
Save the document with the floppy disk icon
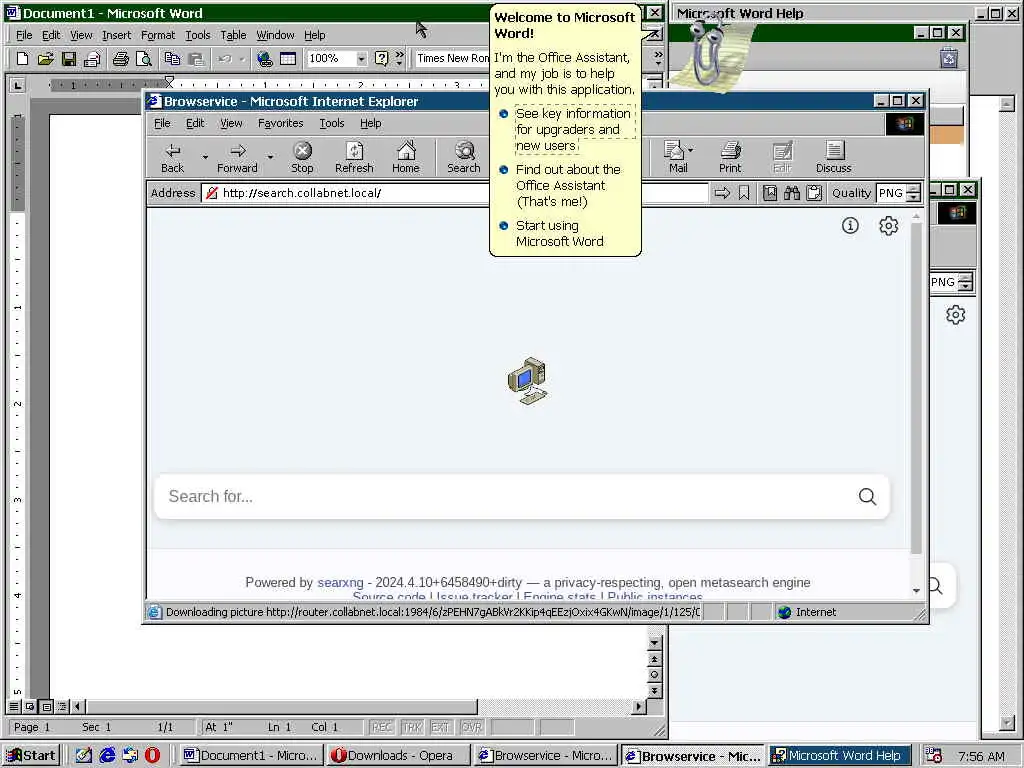coord(69,59)
